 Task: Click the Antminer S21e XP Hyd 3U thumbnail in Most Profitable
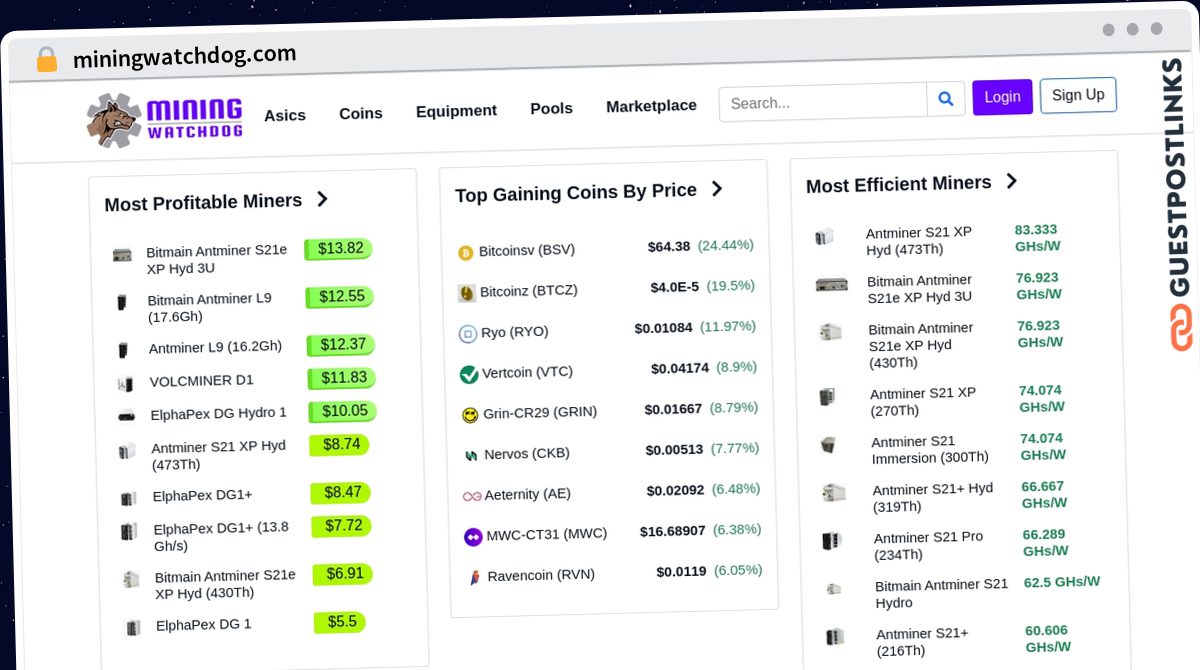click(122, 255)
